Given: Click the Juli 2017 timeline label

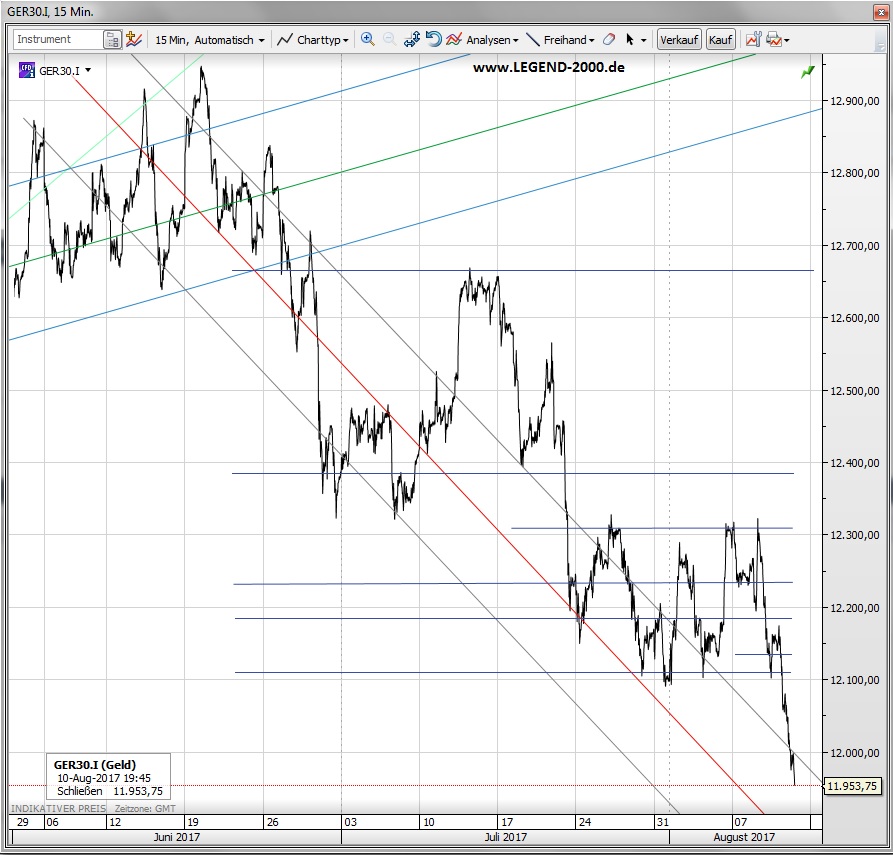Looking at the screenshot, I should click(x=506, y=837).
